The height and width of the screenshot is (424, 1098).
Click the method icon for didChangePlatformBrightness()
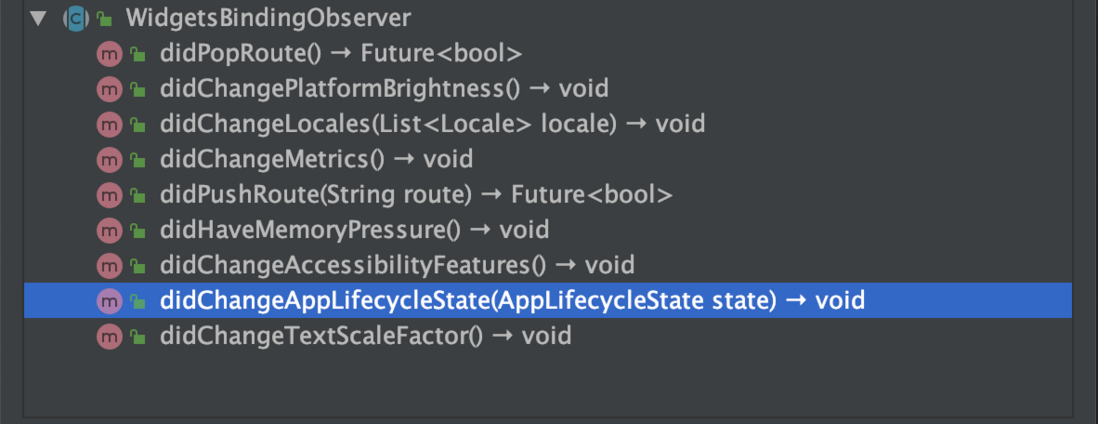click(109, 88)
